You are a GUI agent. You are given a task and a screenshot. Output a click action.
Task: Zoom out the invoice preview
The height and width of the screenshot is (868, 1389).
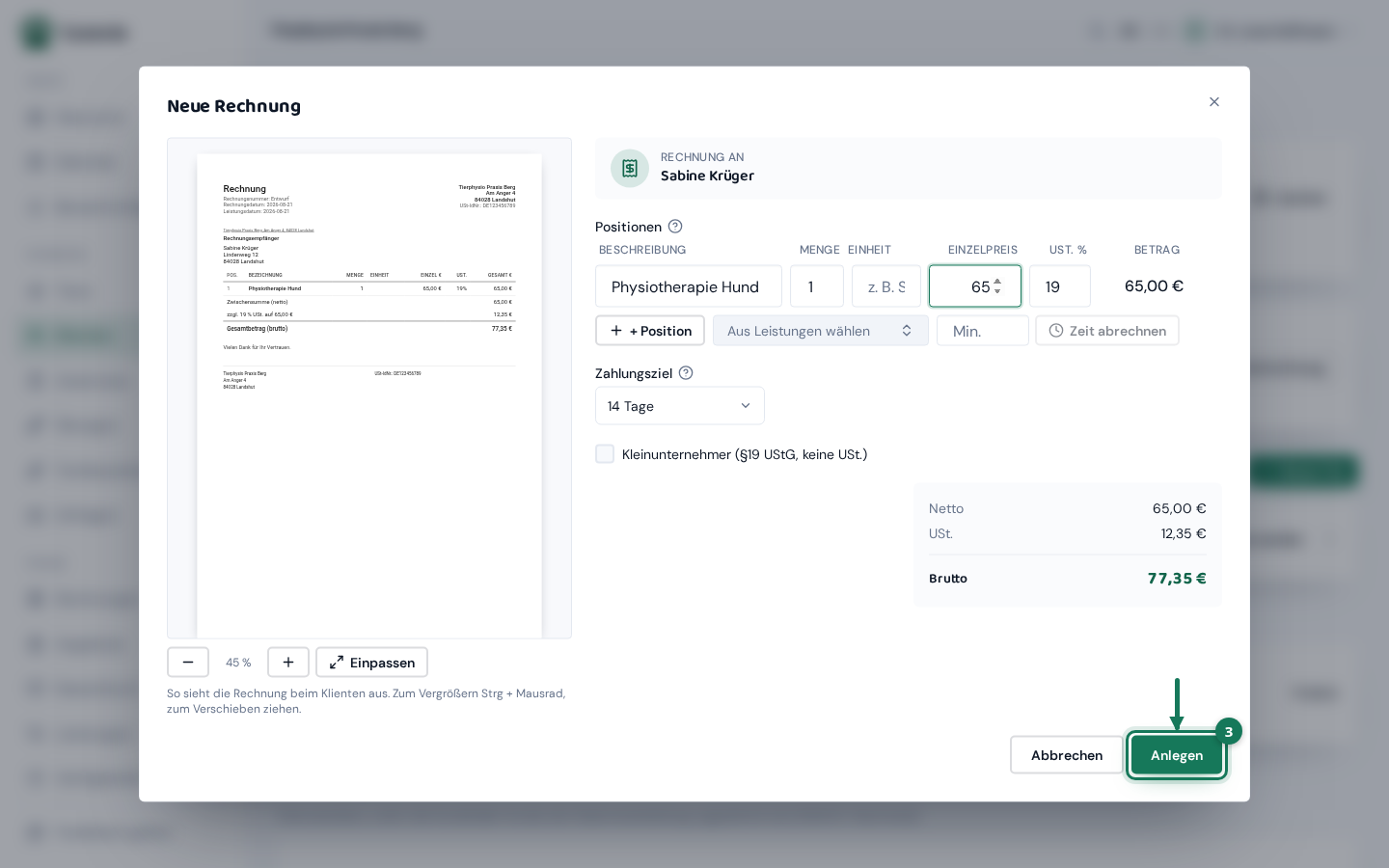coord(188,663)
